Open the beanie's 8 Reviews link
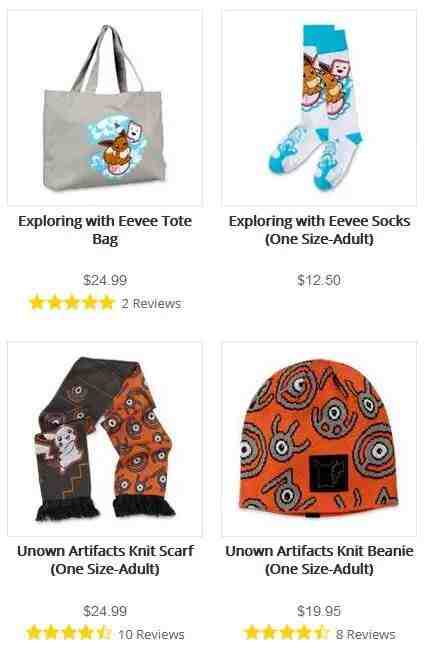Screen dimensions: 429x662 click(366, 634)
